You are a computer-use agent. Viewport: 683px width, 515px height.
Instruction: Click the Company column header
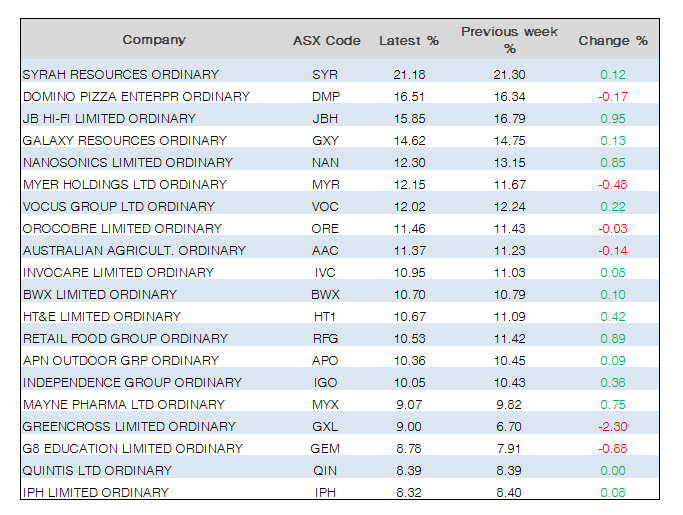(154, 40)
